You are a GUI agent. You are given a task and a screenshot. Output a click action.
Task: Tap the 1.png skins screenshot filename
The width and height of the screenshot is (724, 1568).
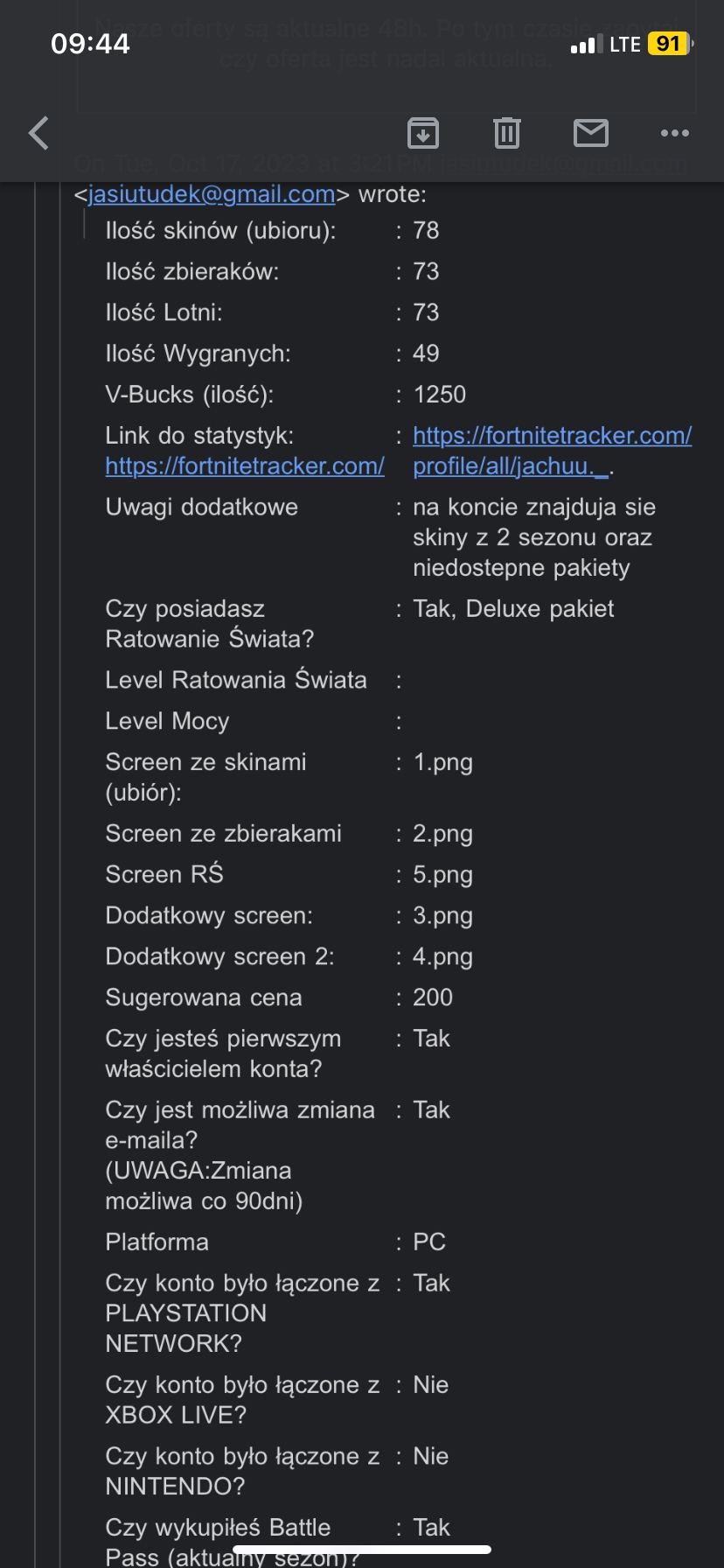pyautogui.click(x=442, y=762)
